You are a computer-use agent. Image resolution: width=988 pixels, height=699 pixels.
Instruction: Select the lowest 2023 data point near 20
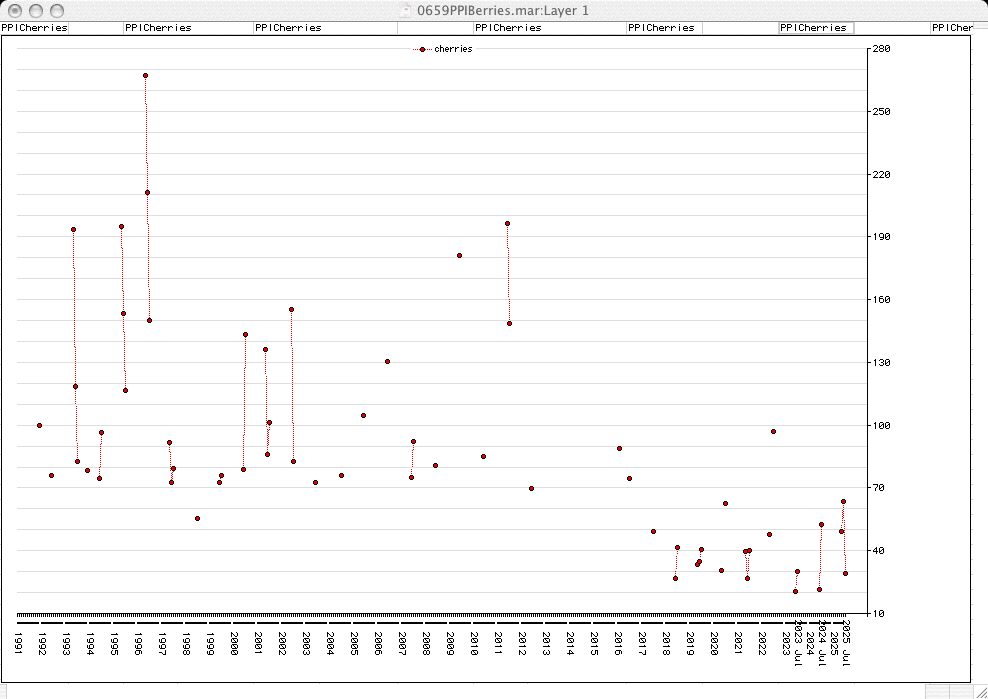click(795, 591)
